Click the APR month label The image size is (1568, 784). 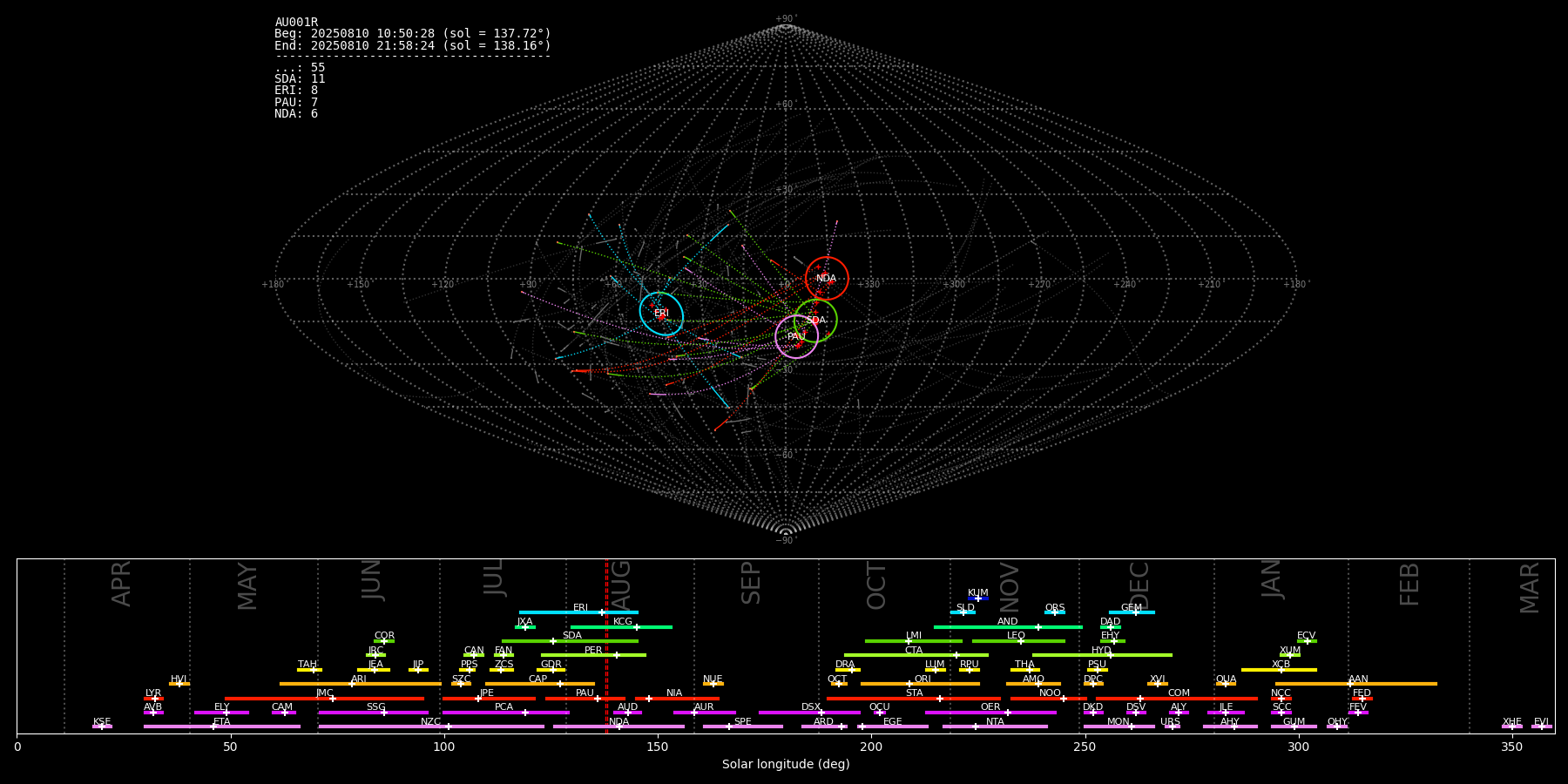(x=121, y=584)
